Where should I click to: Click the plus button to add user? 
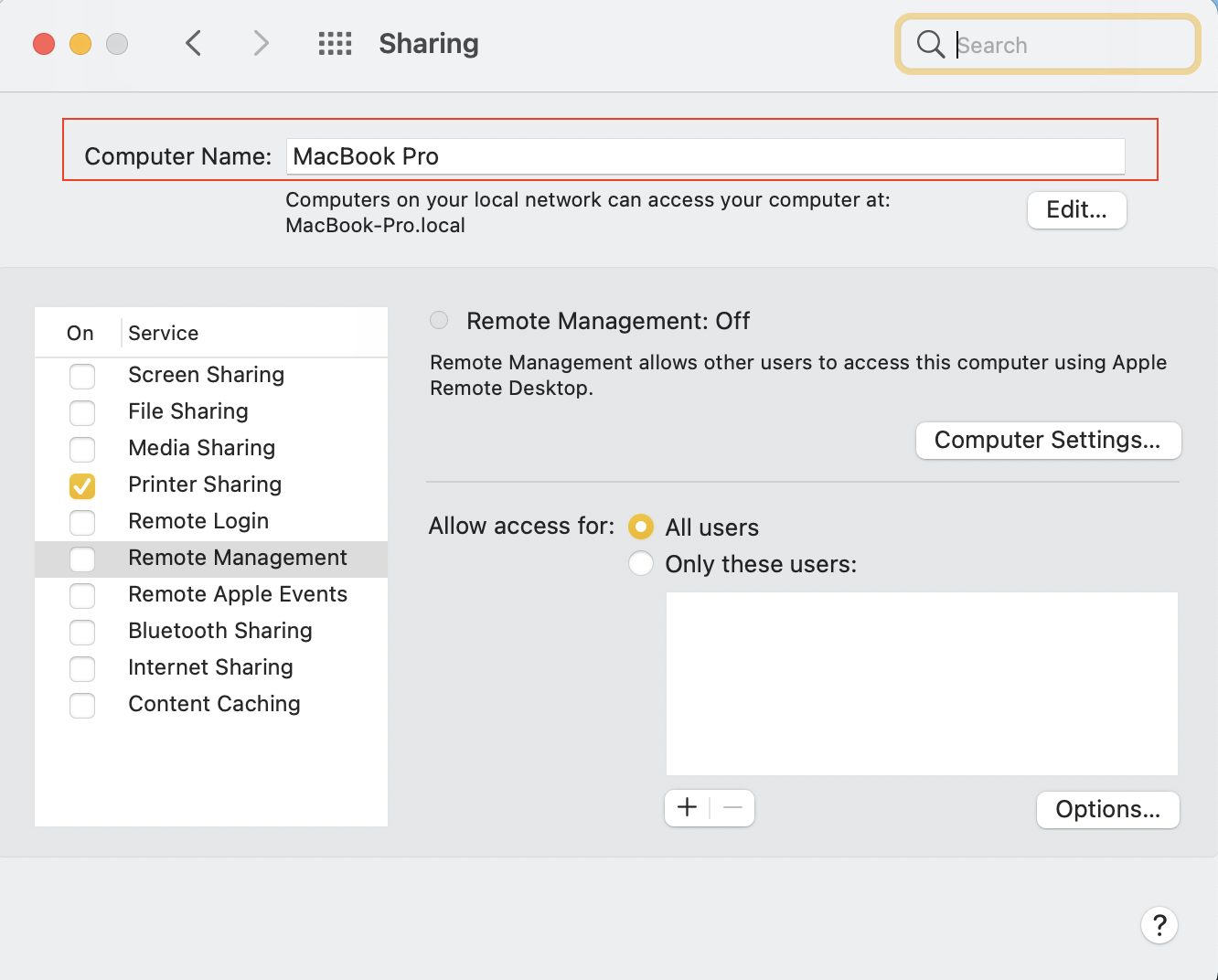(x=687, y=808)
